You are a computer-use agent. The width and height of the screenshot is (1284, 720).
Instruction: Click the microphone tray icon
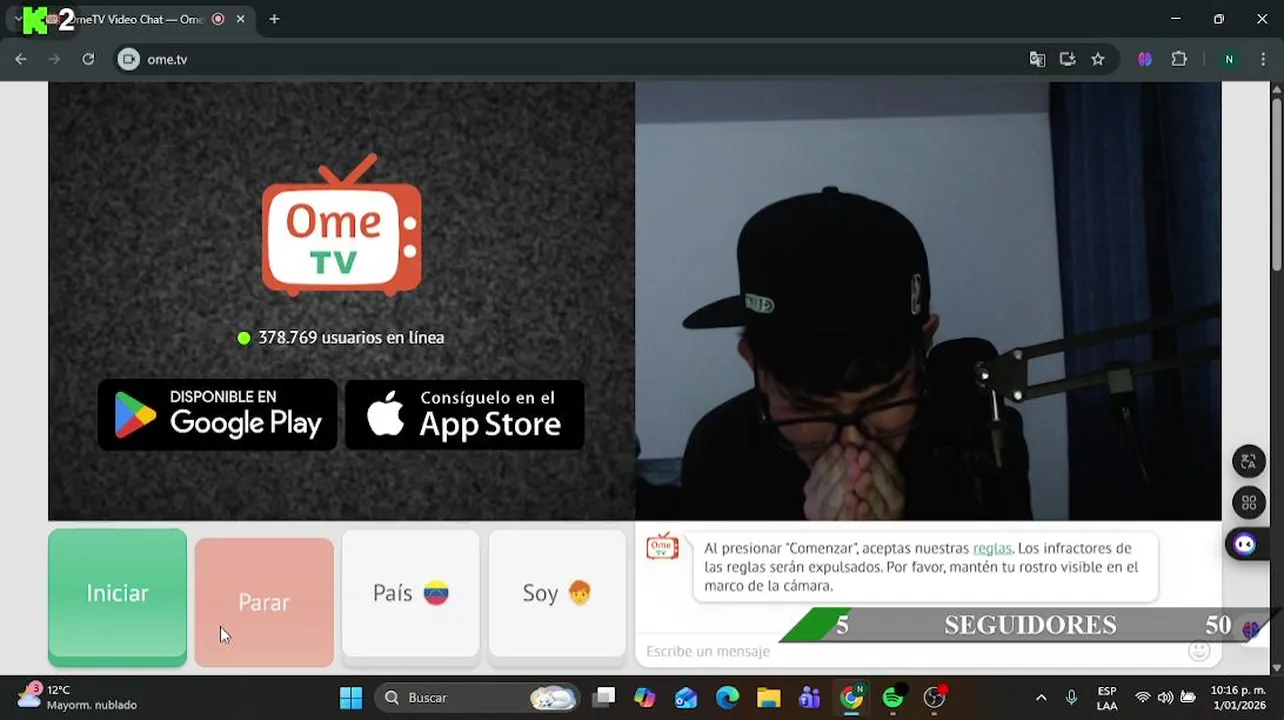coord(1071,698)
